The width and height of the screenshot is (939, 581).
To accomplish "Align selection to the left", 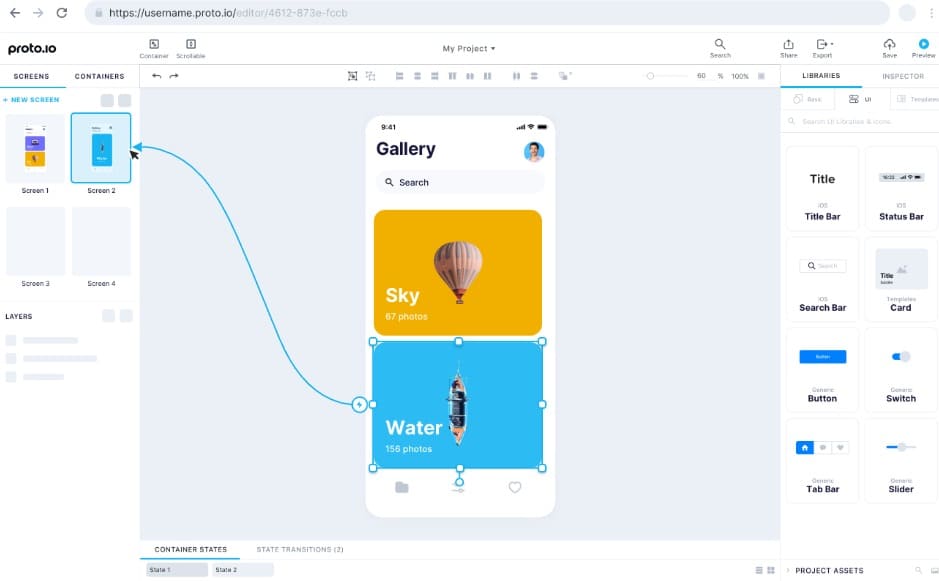I will pos(399,76).
